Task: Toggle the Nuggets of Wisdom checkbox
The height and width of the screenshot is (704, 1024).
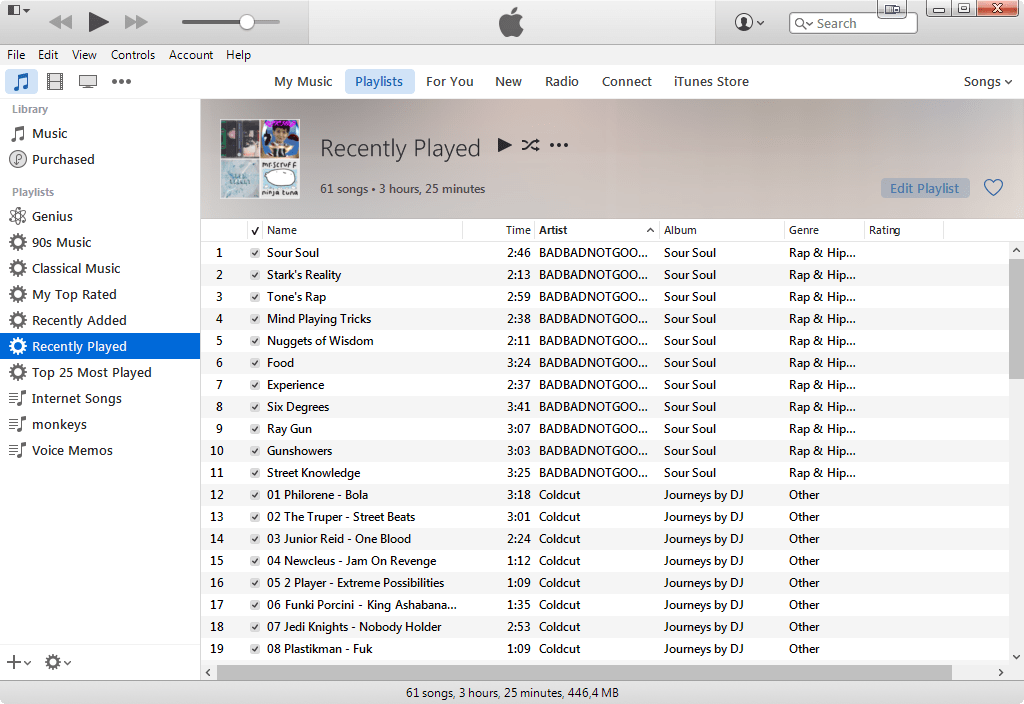Action: 255,342
